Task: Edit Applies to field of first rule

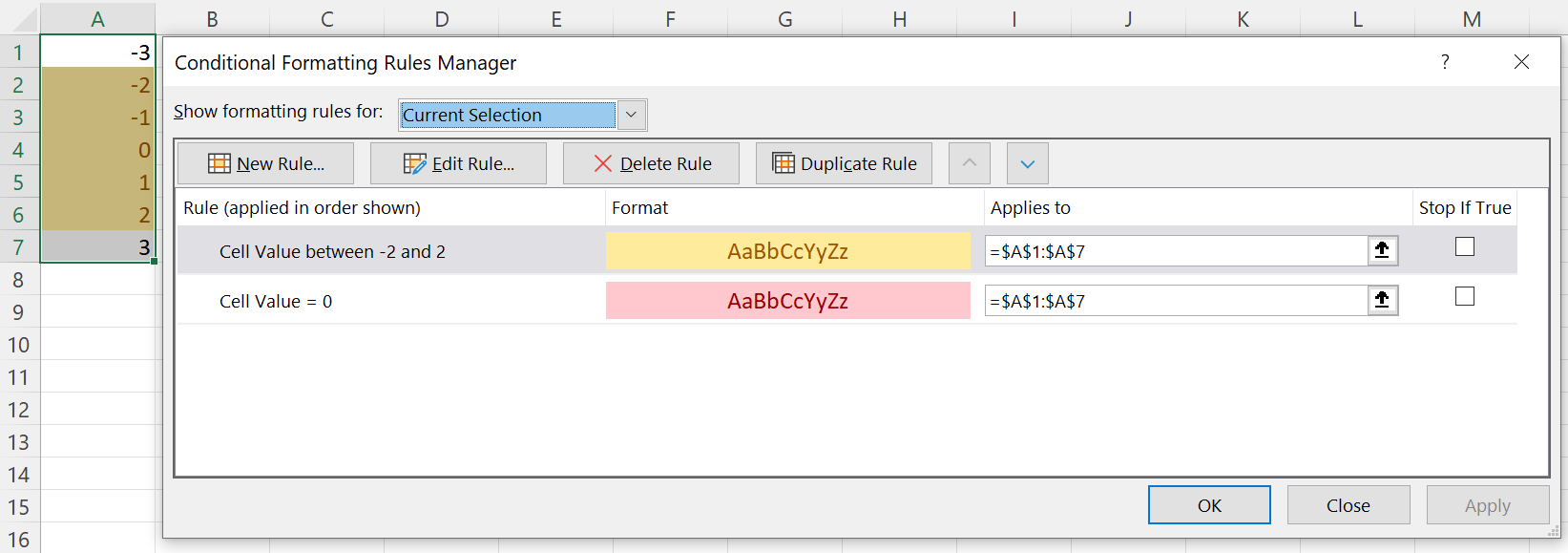Action: point(1176,251)
